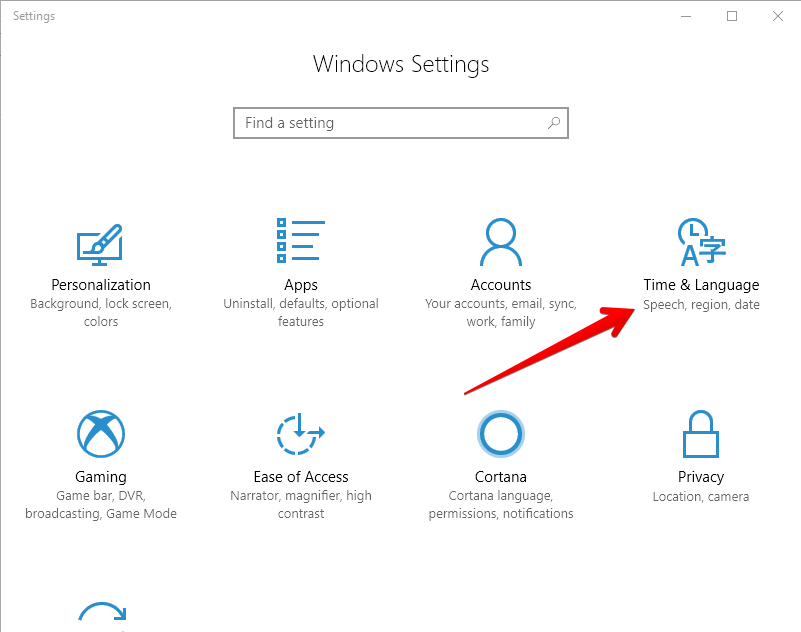This screenshot has height=632, width=801.
Task: Select the Time & Language label
Action: [x=701, y=285]
